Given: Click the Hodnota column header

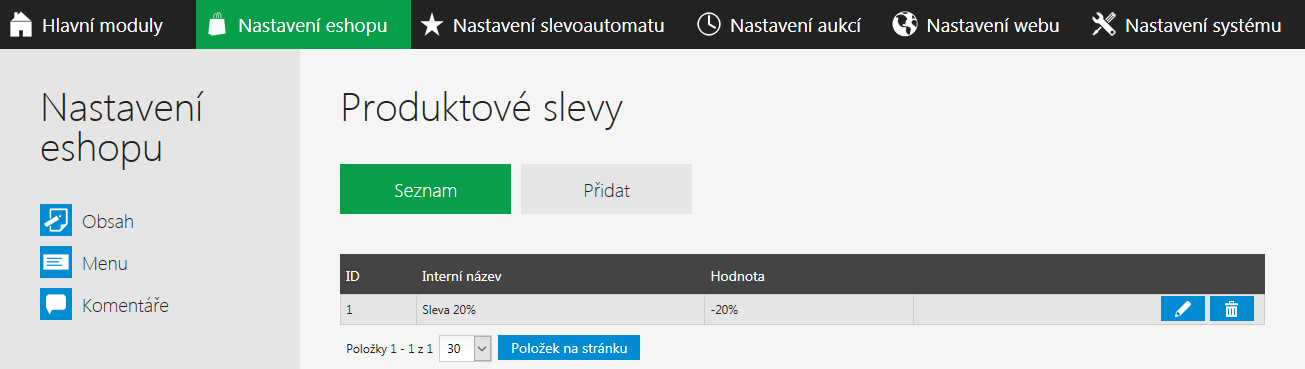Looking at the screenshot, I should [737, 275].
